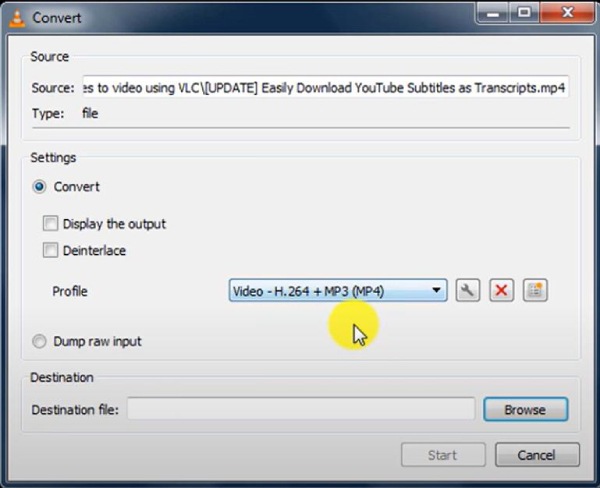Image resolution: width=600 pixels, height=488 pixels.
Task: Open the Profile dropdown list
Action: click(338, 291)
